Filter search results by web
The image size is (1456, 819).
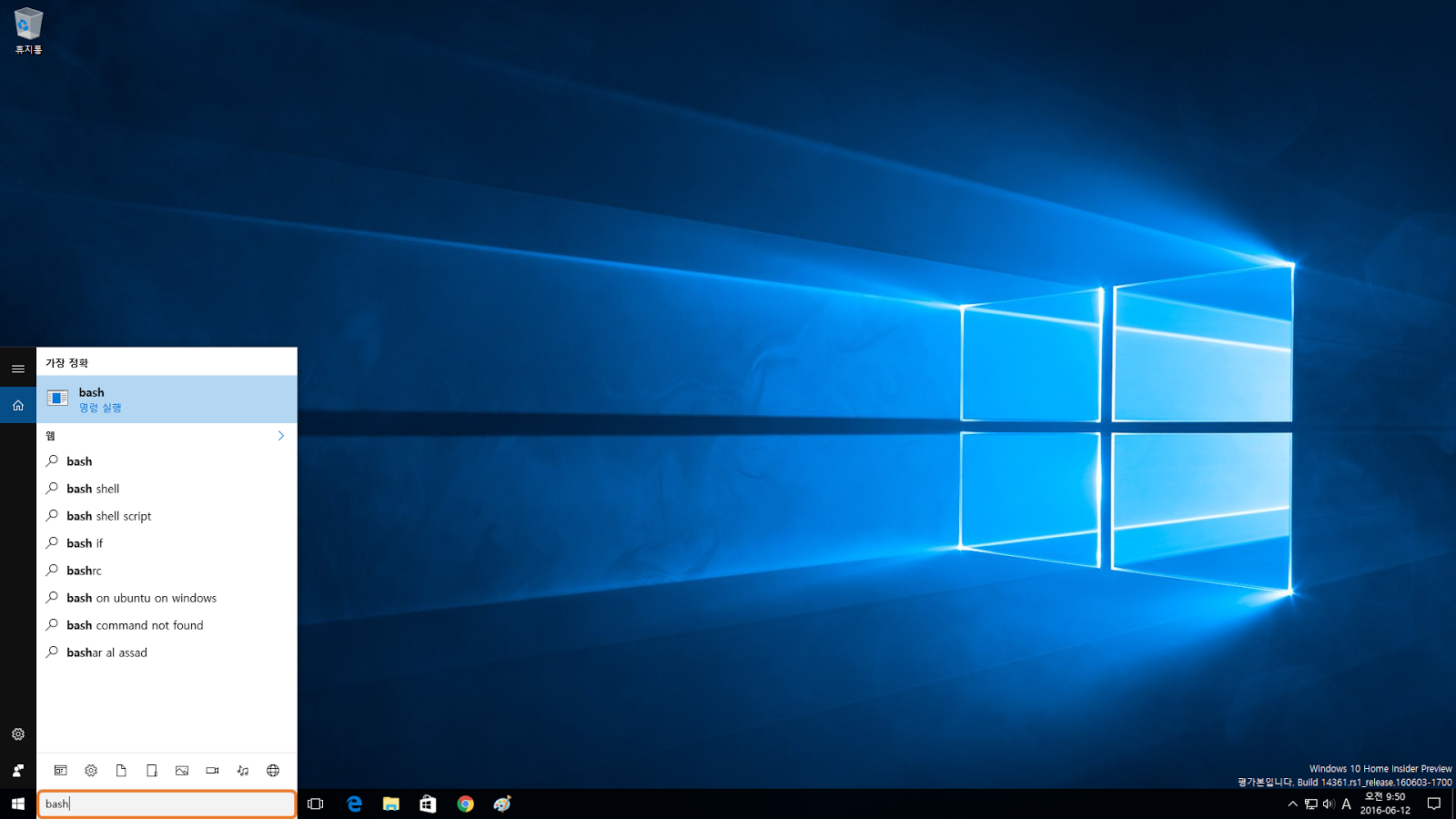[x=272, y=770]
